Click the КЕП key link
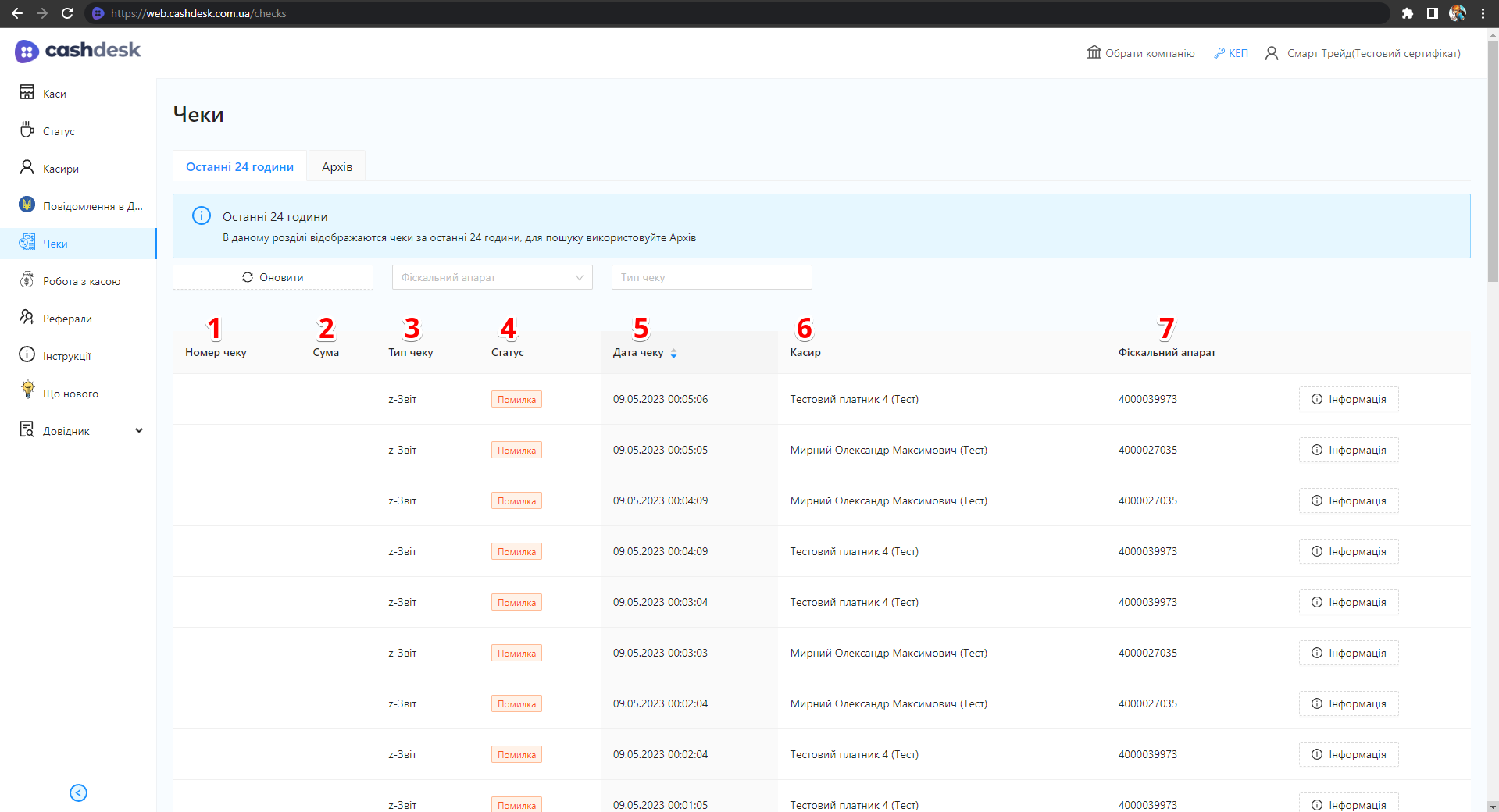 click(1231, 53)
